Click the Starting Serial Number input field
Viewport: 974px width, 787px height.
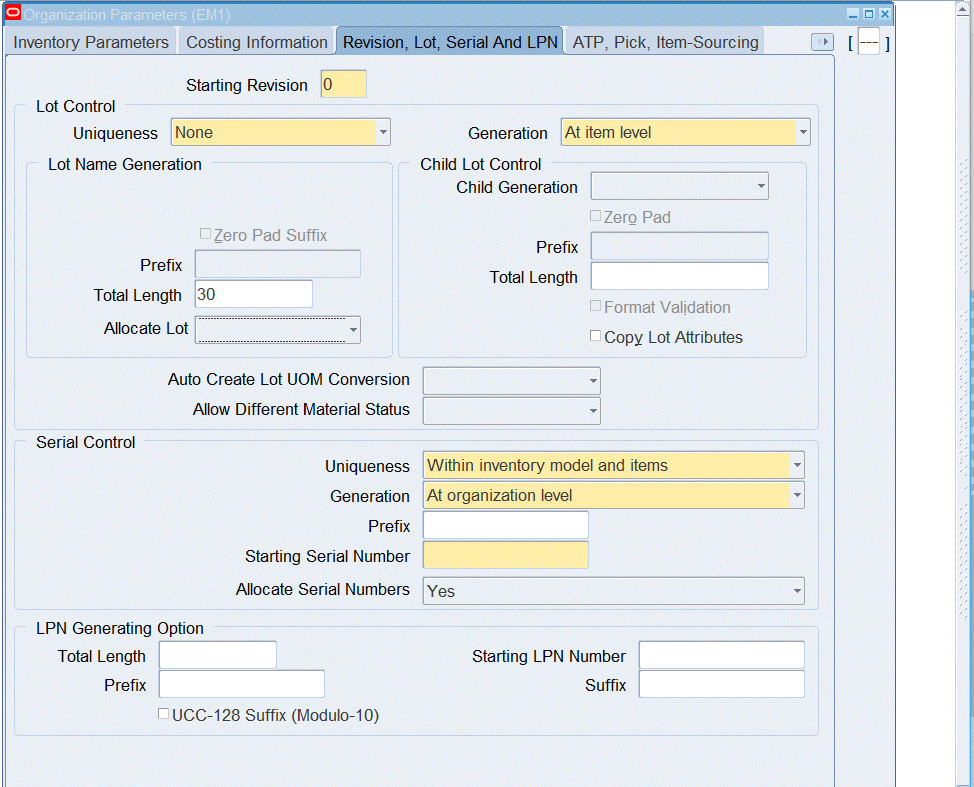505,555
